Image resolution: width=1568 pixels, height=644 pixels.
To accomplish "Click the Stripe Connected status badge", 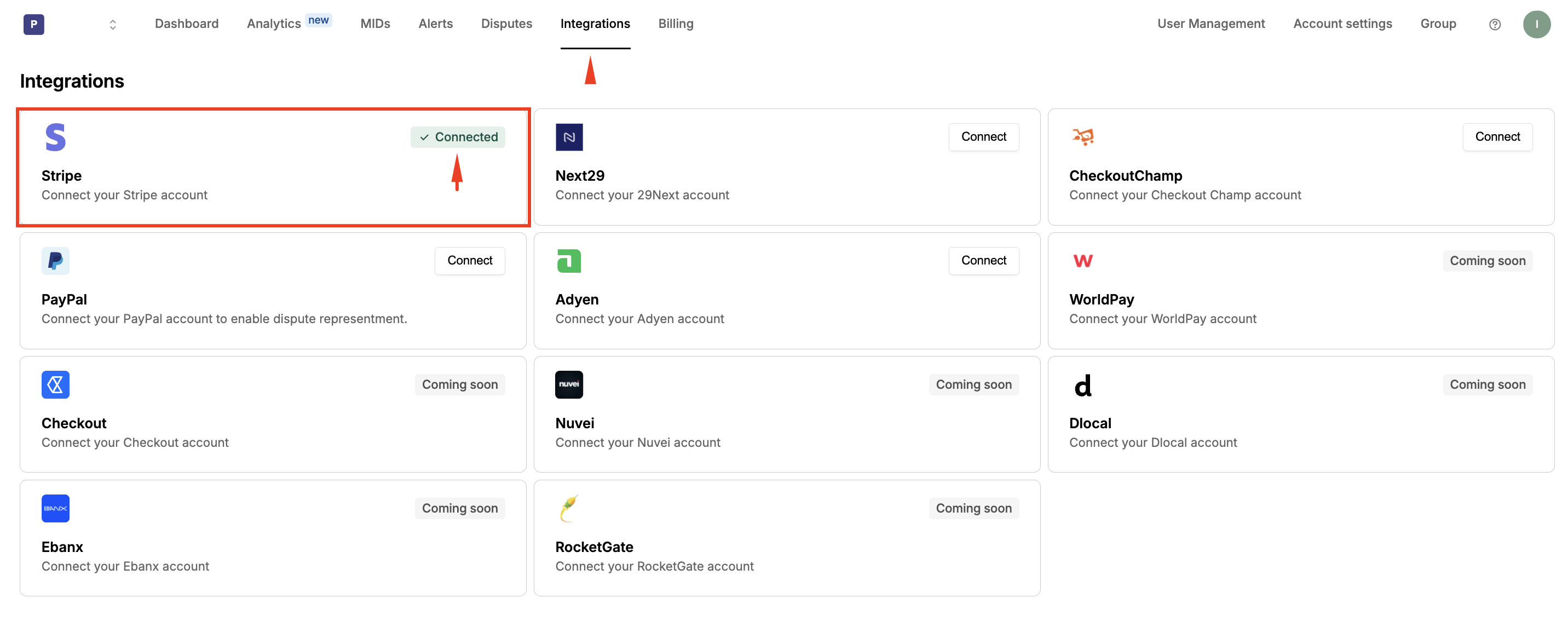I will click(458, 137).
